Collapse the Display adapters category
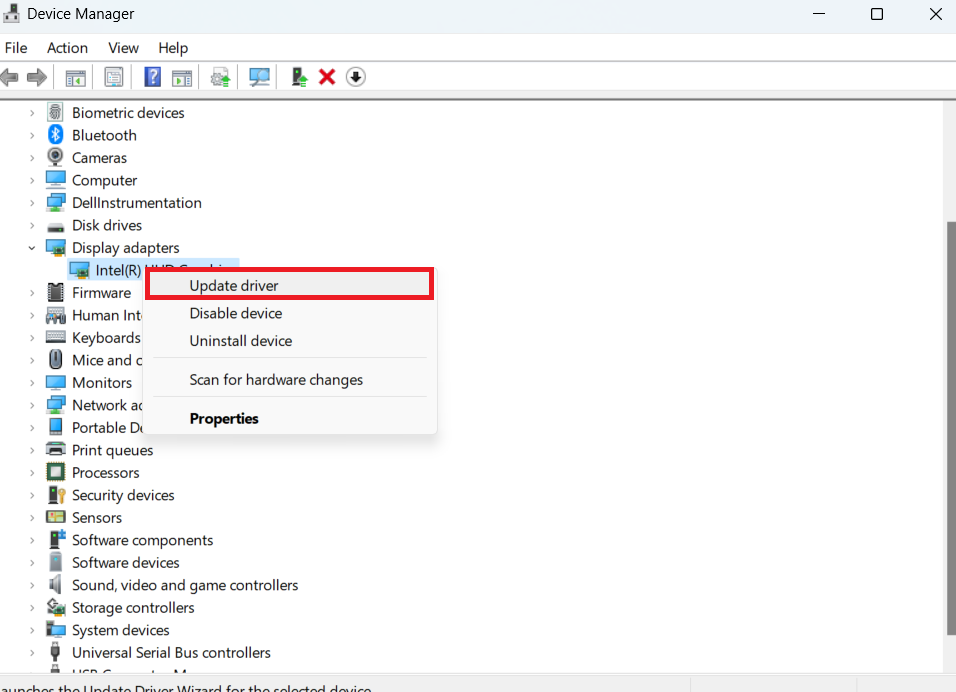 coord(32,248)
